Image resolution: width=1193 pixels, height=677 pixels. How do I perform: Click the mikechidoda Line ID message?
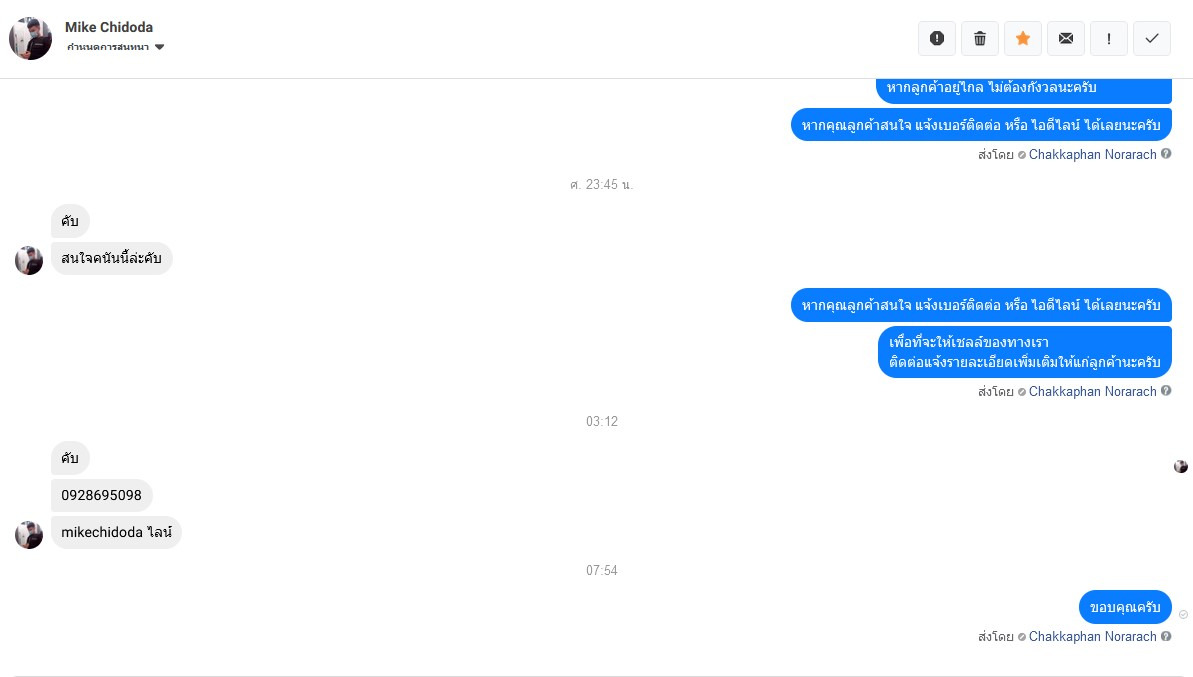tap(116, 532)
